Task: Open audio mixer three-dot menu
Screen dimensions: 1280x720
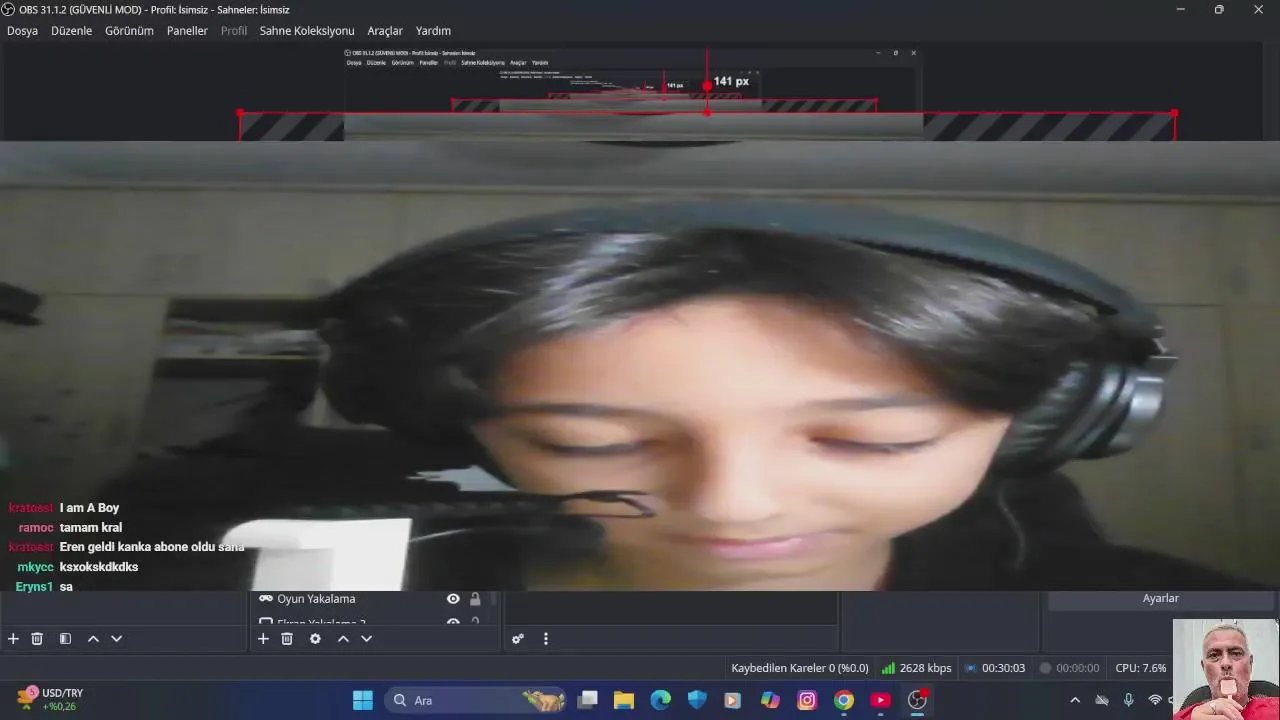Action: click(x=545, y=638)
